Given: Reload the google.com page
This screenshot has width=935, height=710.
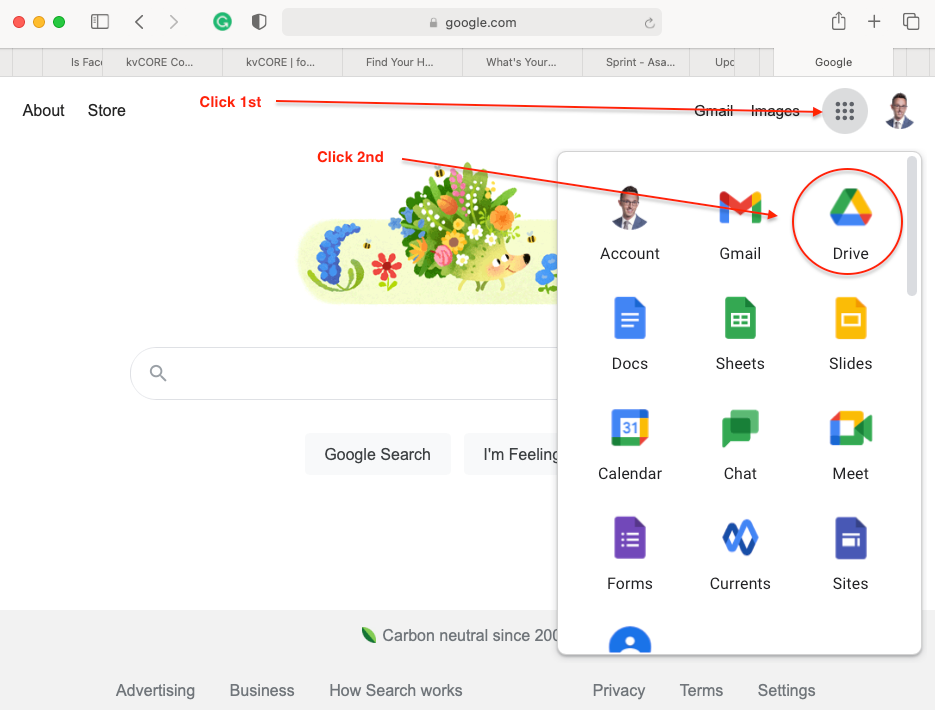Looking at the screenshot, I should [649, 23].
